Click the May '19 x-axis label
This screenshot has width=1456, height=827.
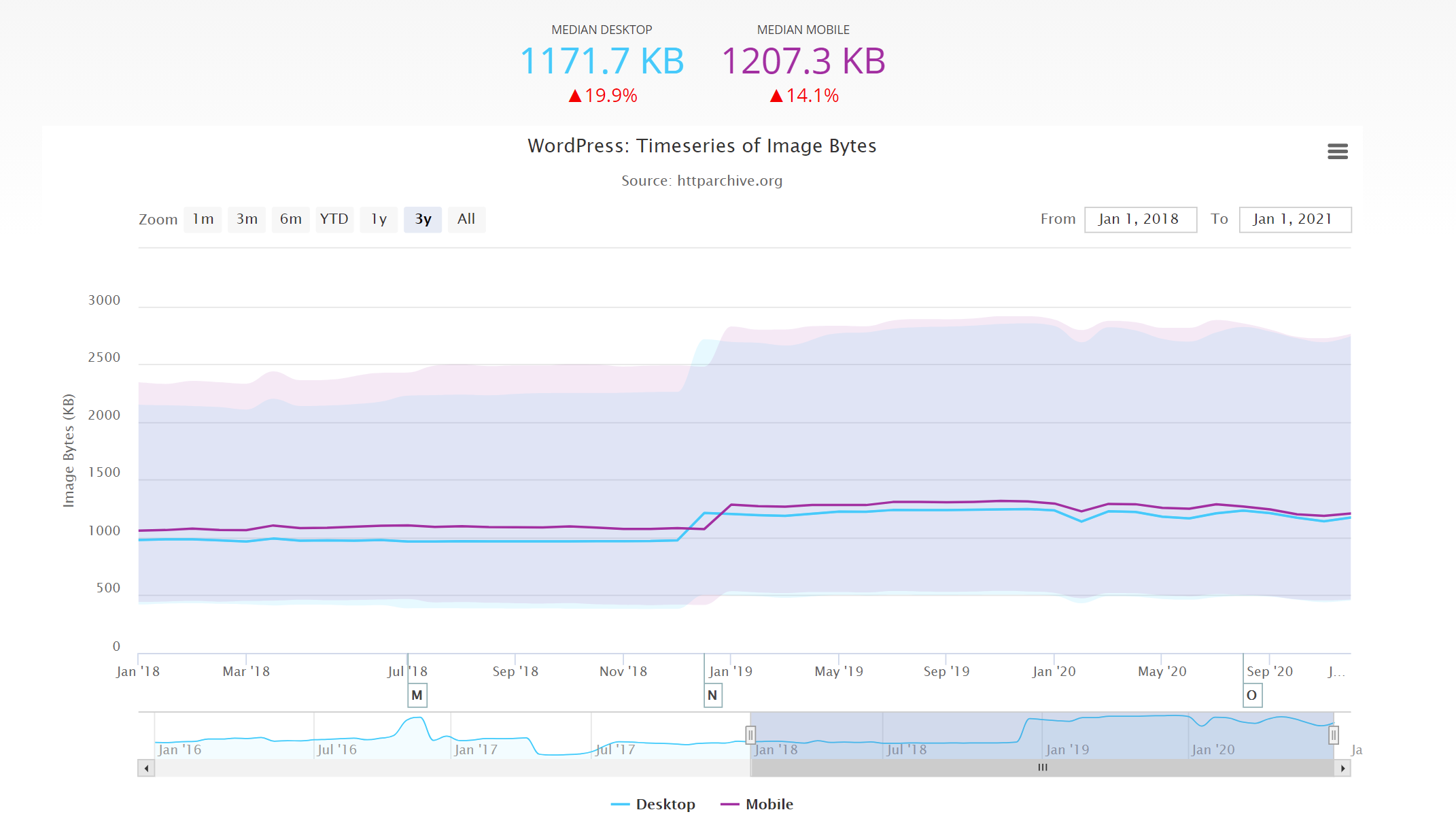(x=839, y=671)
